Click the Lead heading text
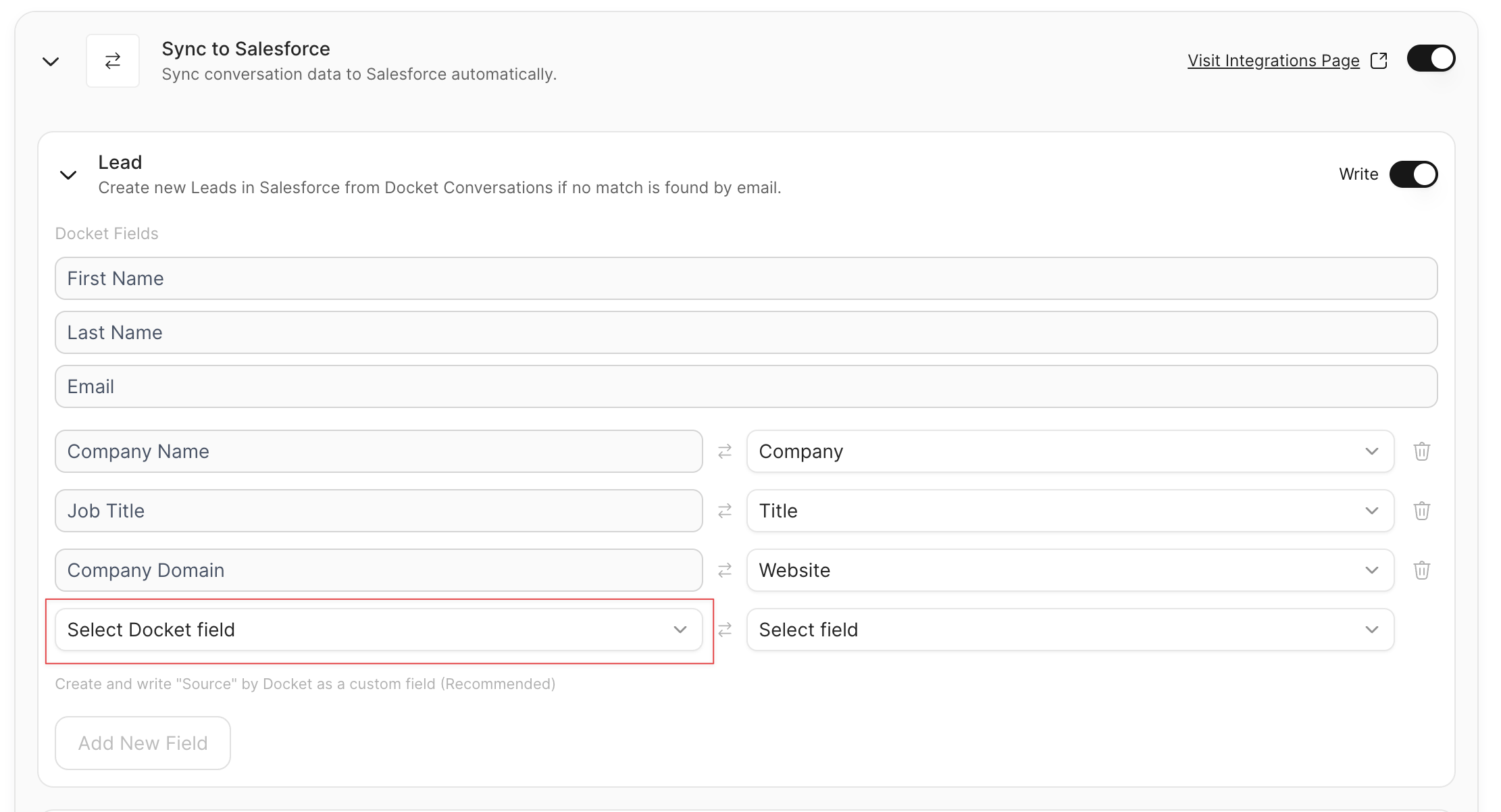1501x812 pixels. coord(120,162)
